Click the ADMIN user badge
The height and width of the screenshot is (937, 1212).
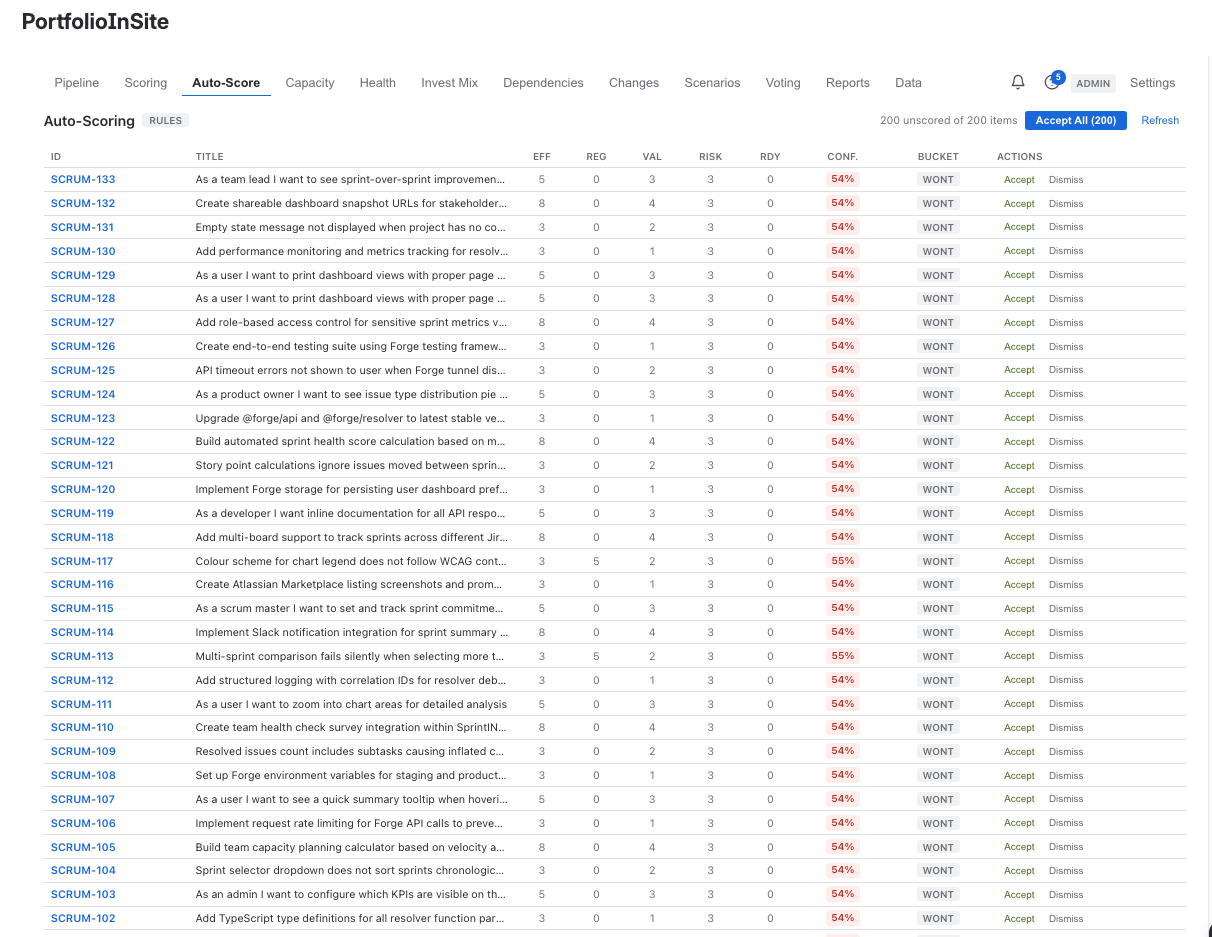[x=1093, y=84]
